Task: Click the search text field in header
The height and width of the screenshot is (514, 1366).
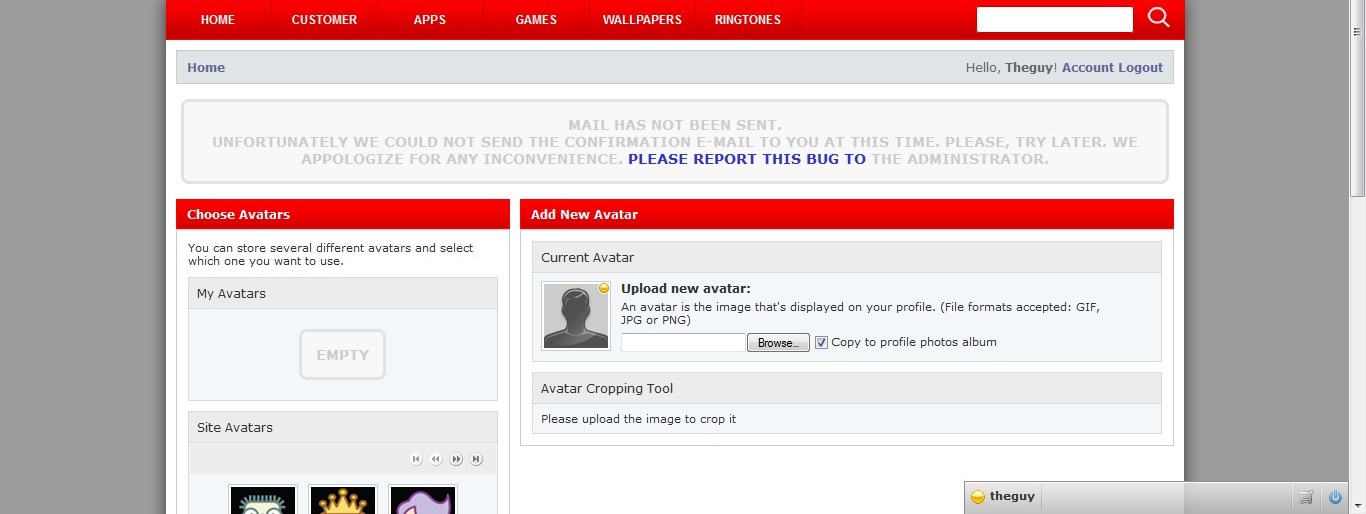Action: [1054, 20]
